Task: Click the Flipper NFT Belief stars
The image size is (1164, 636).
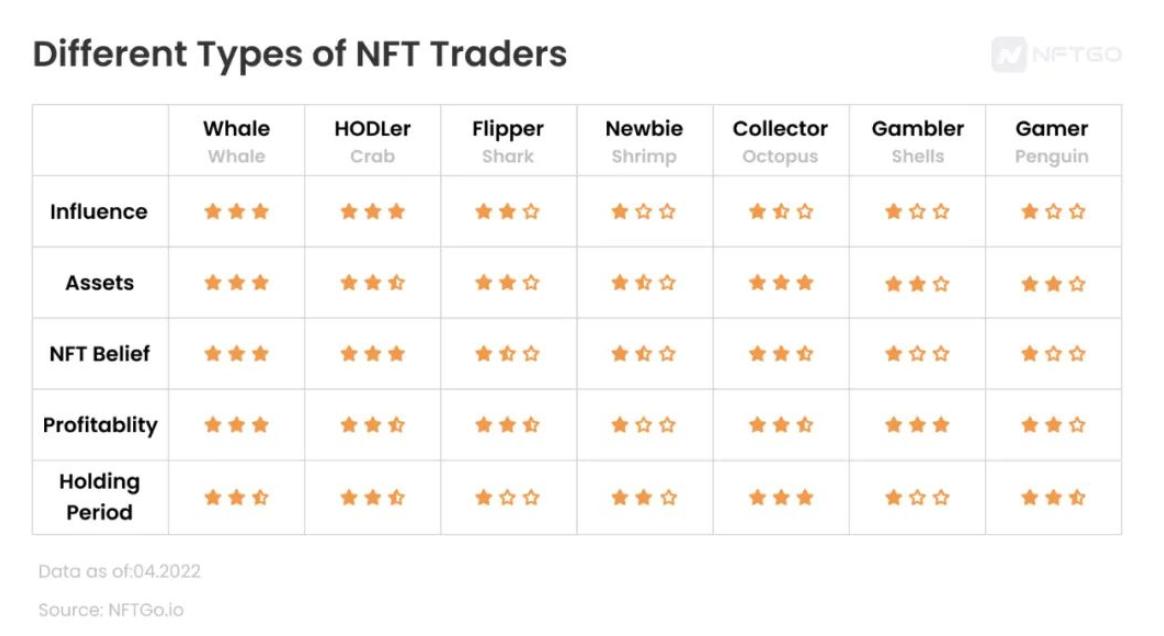Action: (507, 354)
